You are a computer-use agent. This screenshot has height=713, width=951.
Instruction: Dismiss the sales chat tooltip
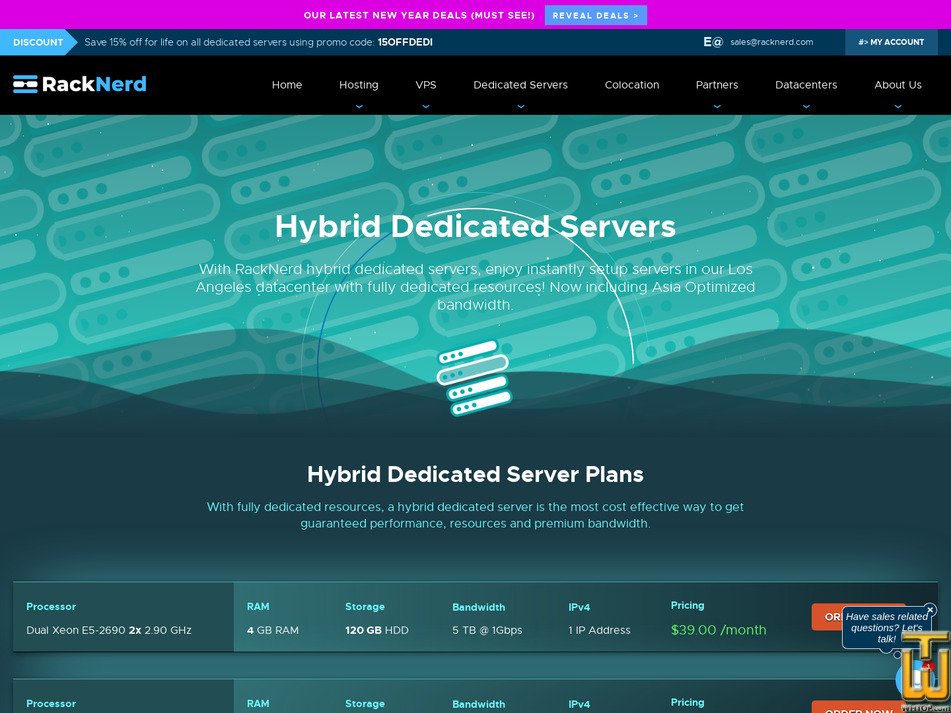click(930, 610)
